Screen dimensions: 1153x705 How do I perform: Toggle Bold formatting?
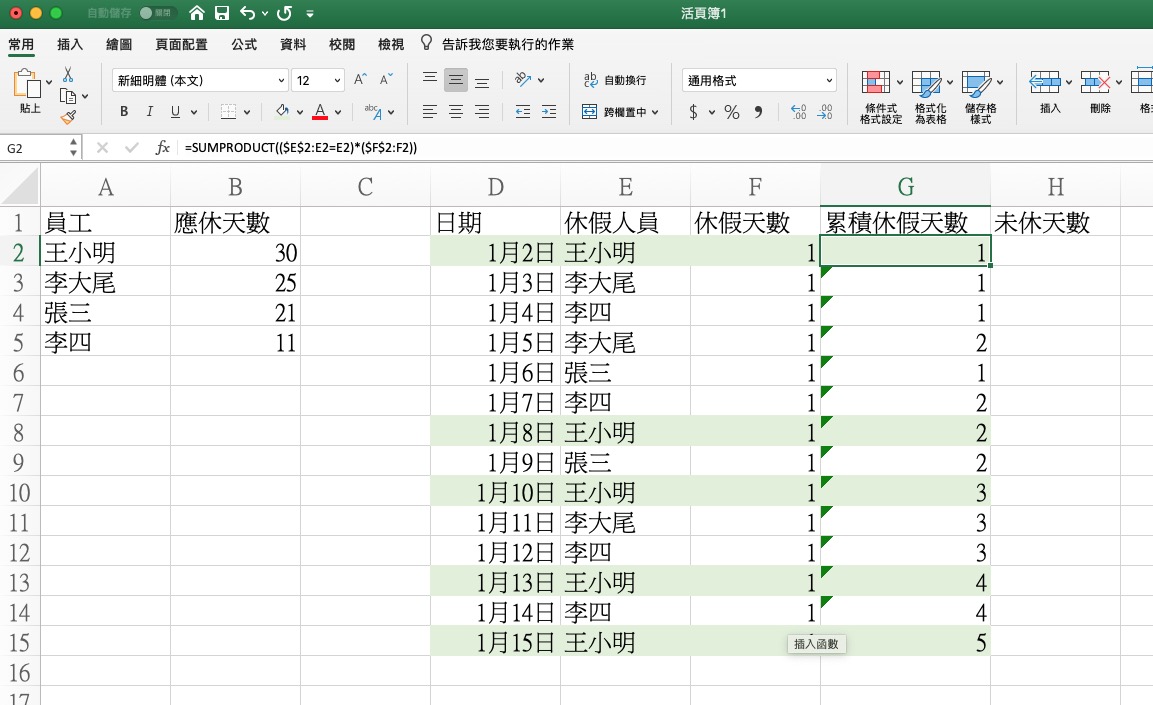pyautogui.click(x=124, y=112)
